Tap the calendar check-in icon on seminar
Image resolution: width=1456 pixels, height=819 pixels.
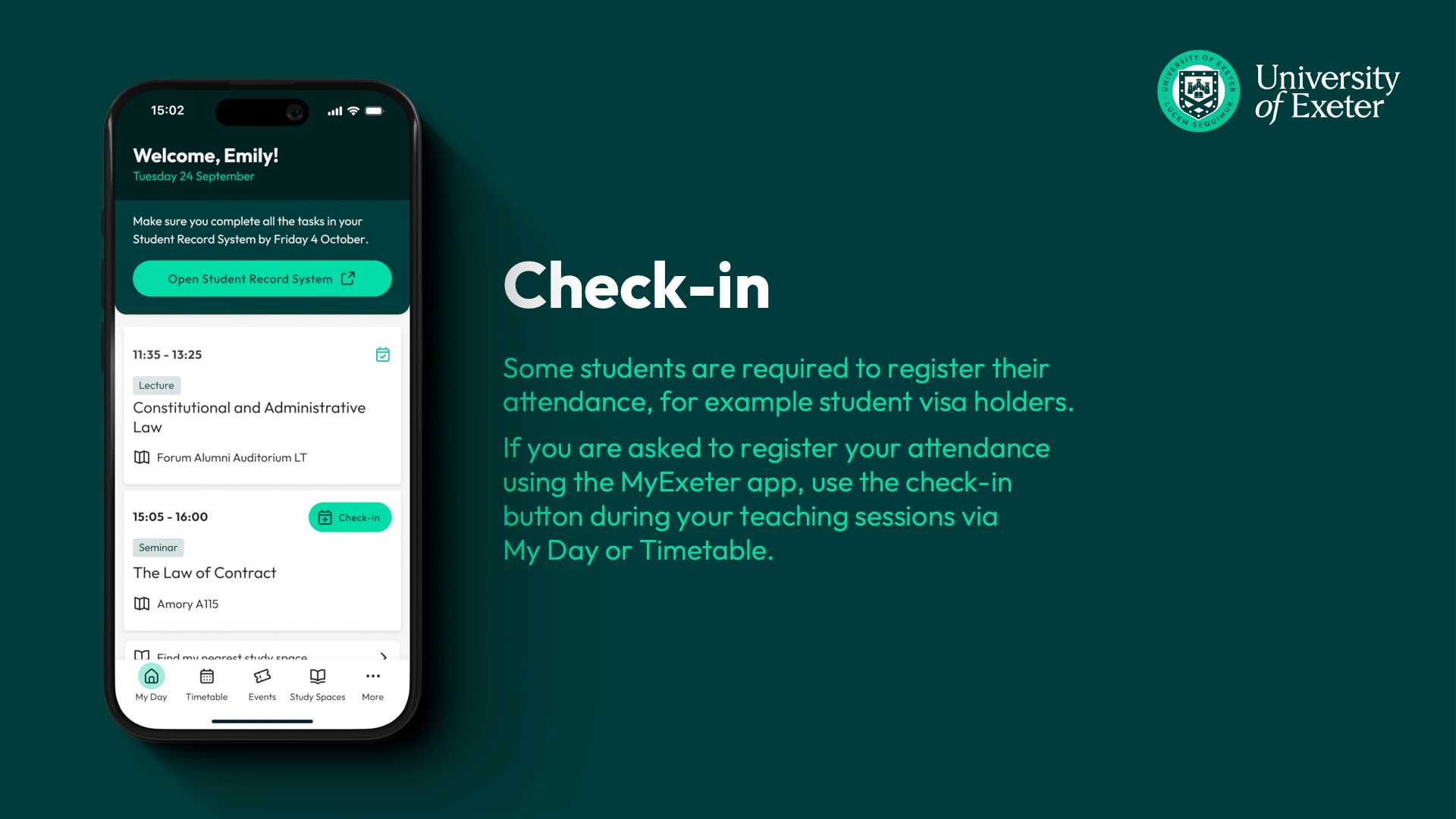pos(325,517)
